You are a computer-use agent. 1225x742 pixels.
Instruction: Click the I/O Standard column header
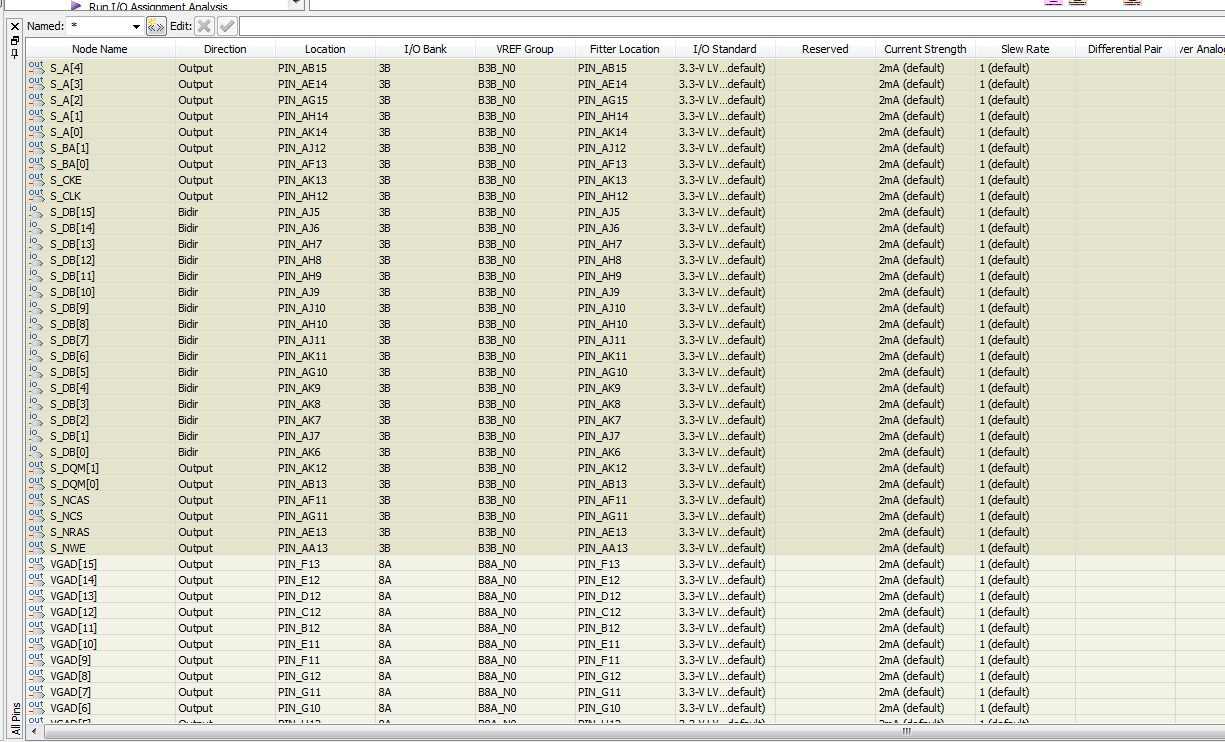[x=724, y=49]
